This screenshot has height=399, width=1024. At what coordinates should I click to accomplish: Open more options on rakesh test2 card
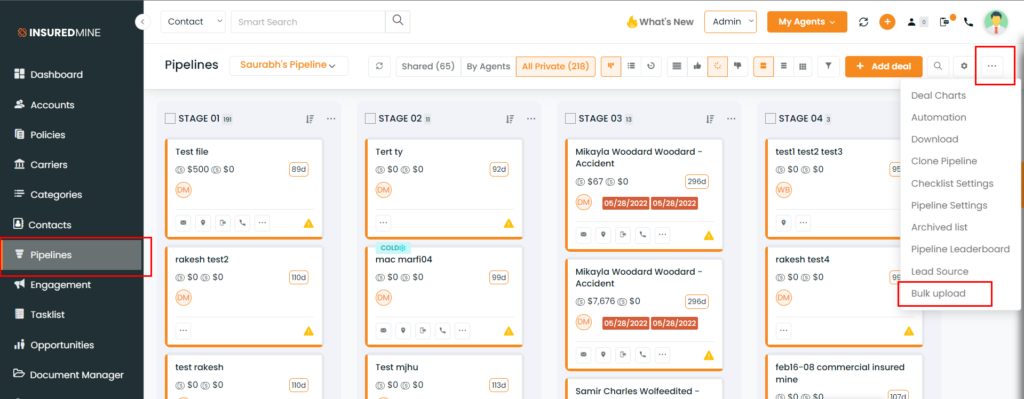coord(183,330)
